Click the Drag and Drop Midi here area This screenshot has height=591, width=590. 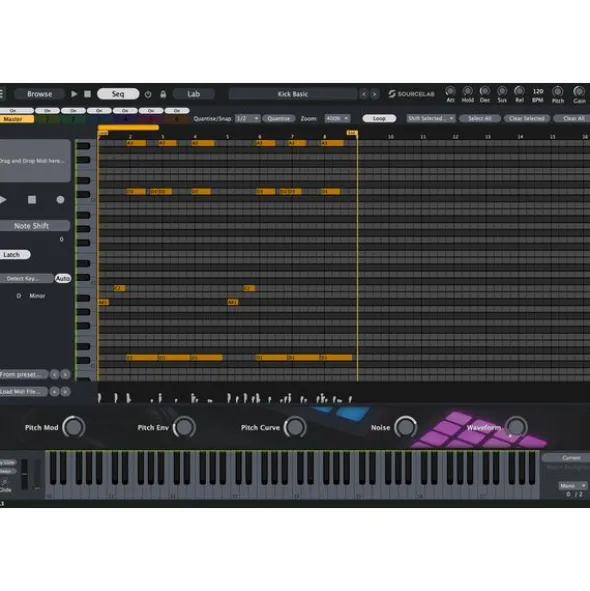coord(35,161)
